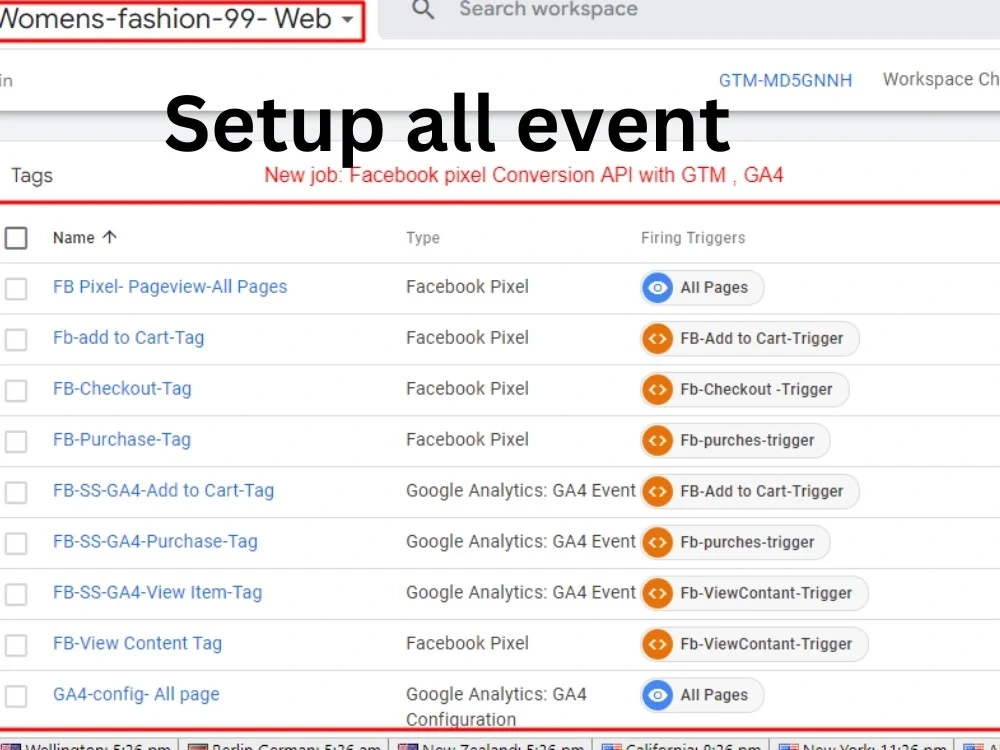Click the Name sort arrow icon

(110, 237)
